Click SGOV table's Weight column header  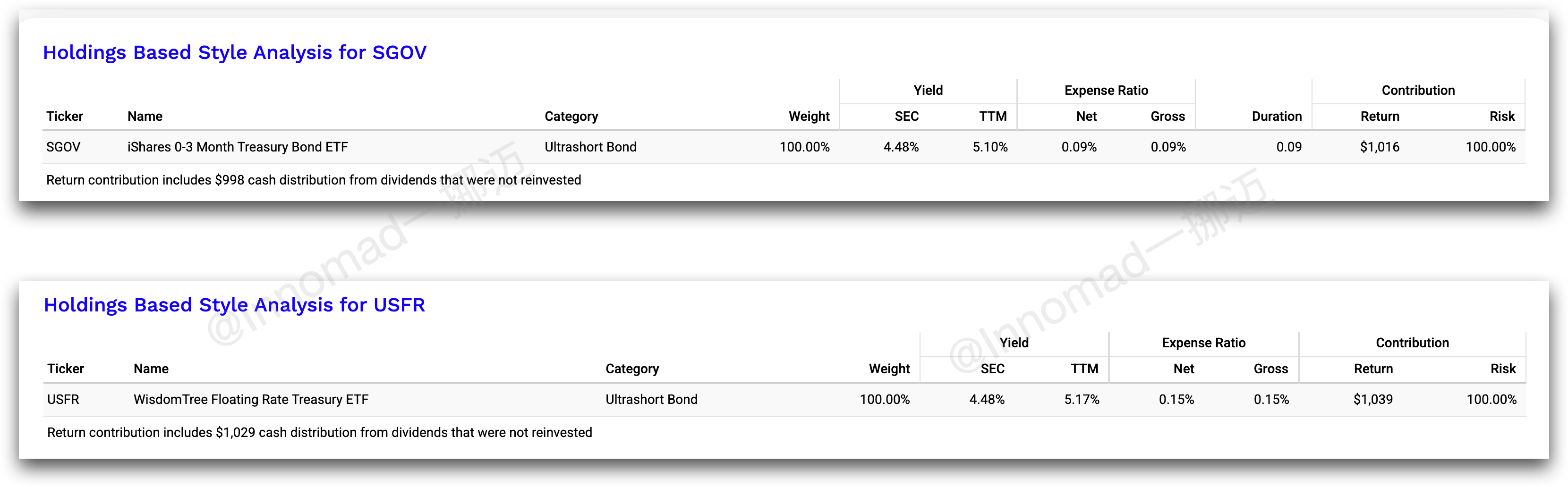[x=809, y=116]
